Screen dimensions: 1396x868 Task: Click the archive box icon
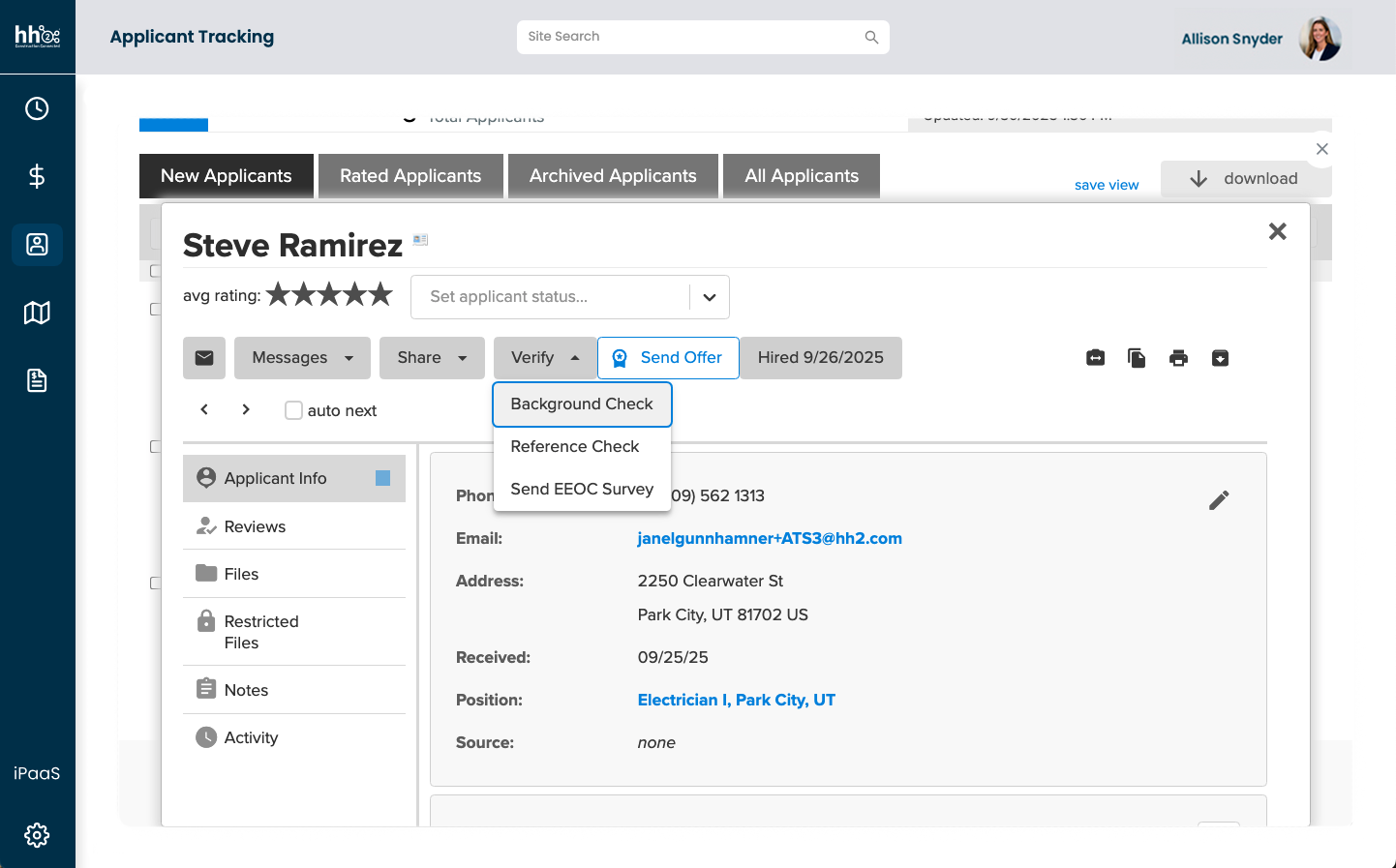point(1220,358)
